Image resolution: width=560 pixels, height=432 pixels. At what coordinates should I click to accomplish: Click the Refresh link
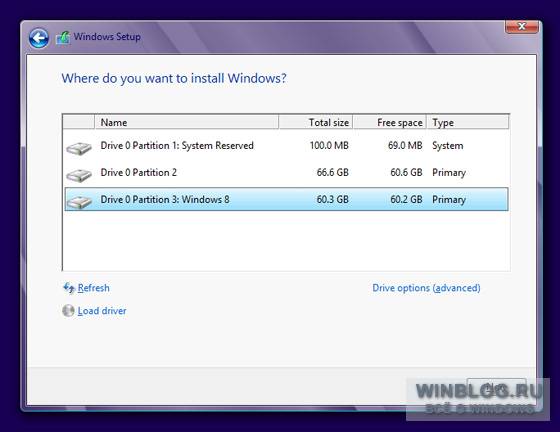tap(94, 288)
